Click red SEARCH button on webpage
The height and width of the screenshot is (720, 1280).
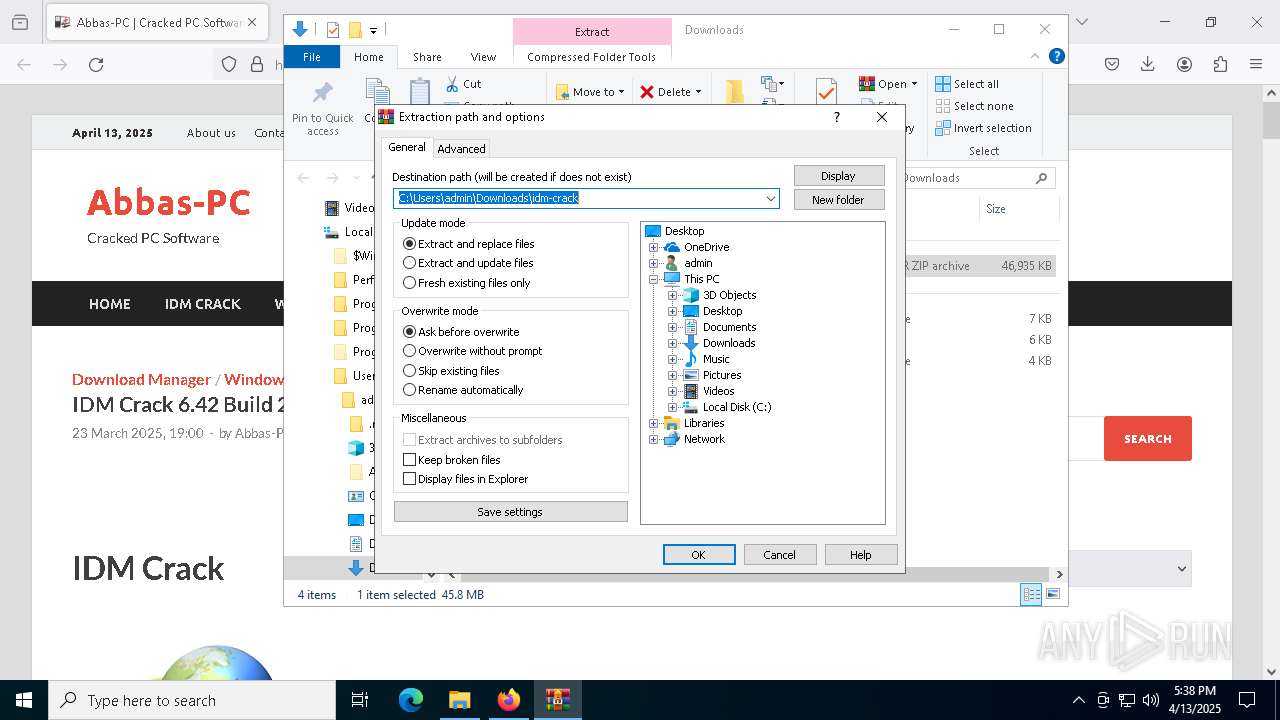point(1148,439)
